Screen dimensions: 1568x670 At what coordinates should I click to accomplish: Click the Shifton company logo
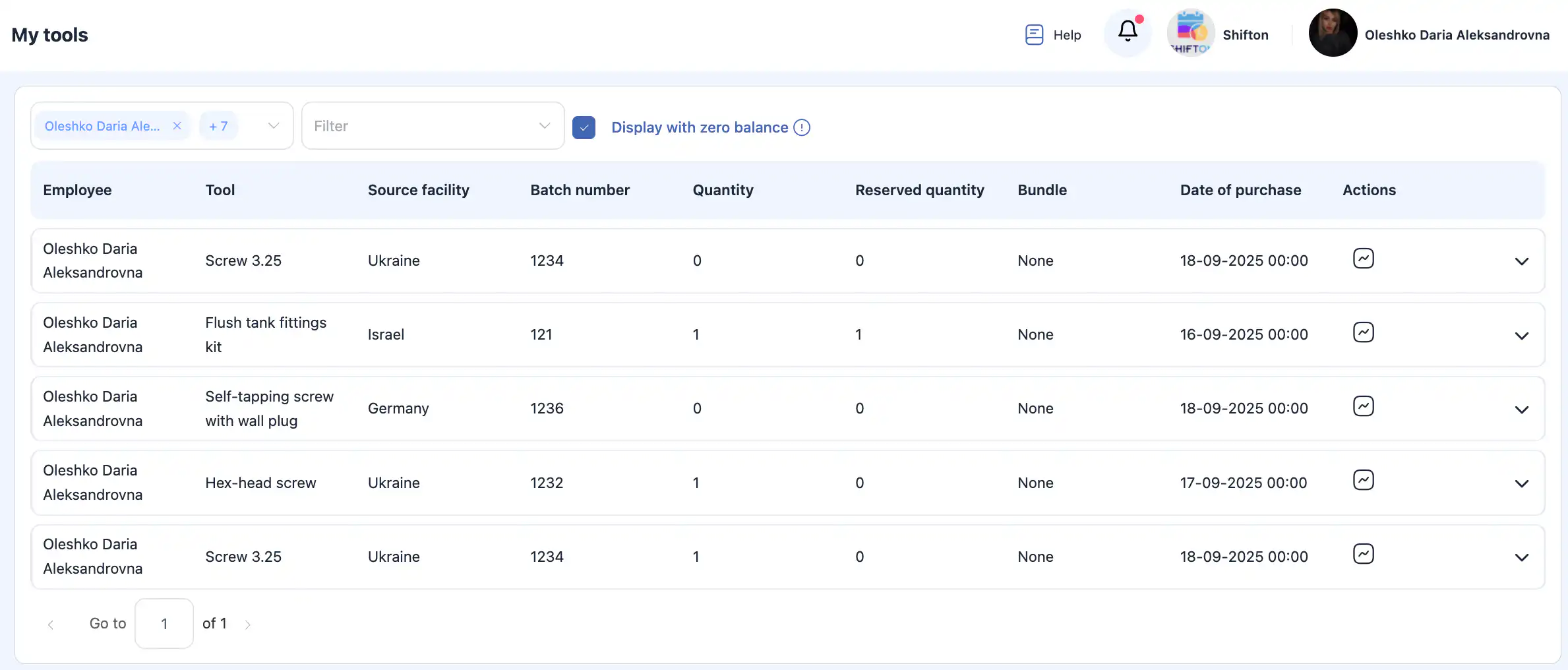1190,33
